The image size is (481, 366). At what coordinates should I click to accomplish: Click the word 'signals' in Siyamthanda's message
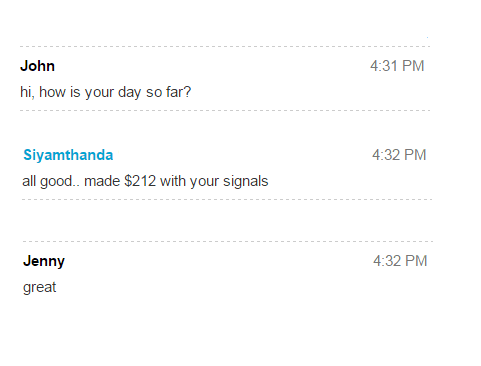pos(246,182)
